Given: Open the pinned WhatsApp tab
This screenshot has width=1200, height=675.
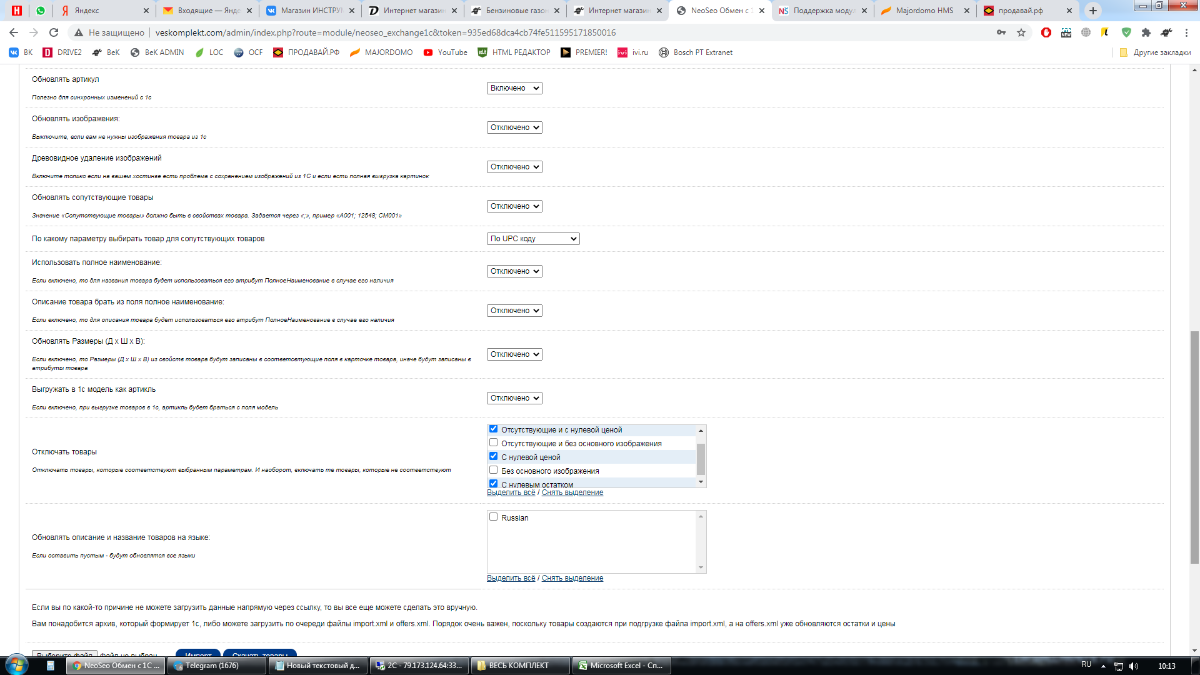Looking at the screenshot, I should click(x=40, y=10).
